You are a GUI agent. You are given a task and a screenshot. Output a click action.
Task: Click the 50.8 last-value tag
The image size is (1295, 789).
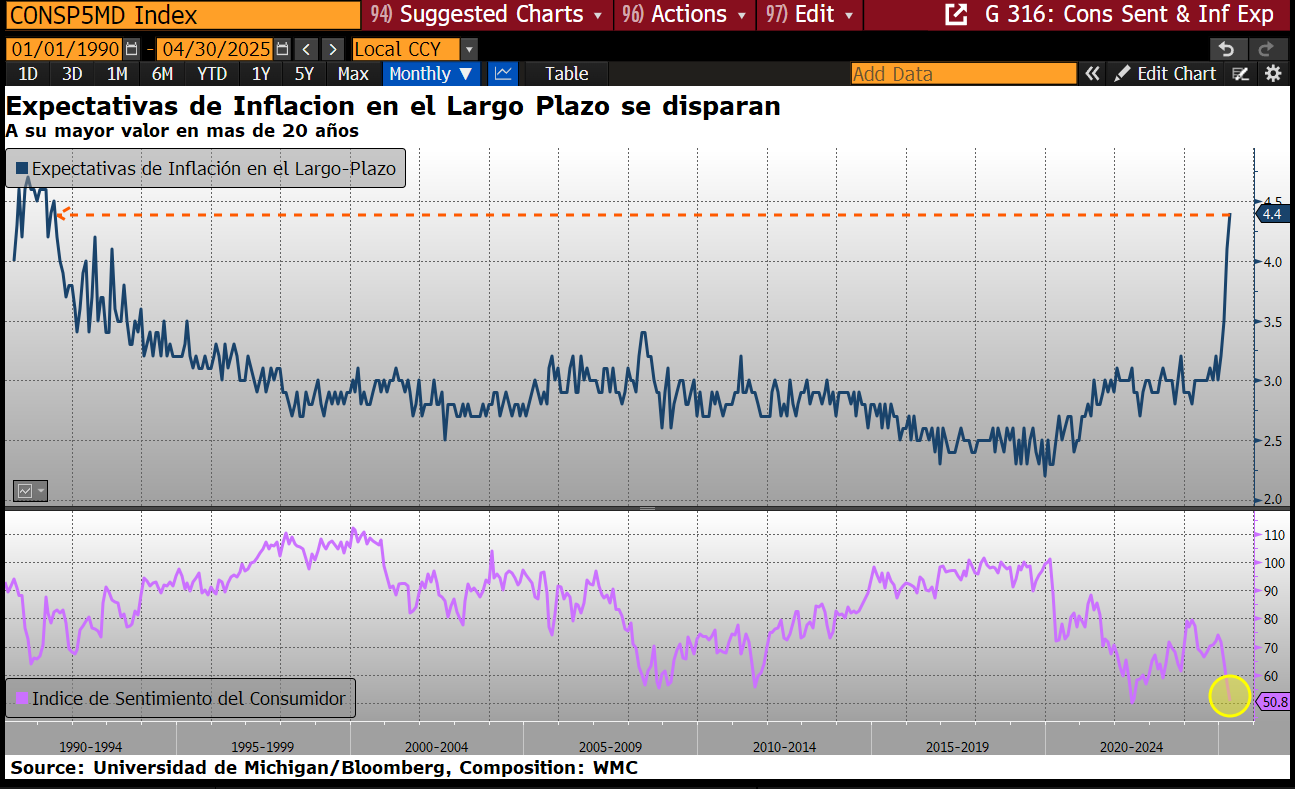(x=1274, y=701)
